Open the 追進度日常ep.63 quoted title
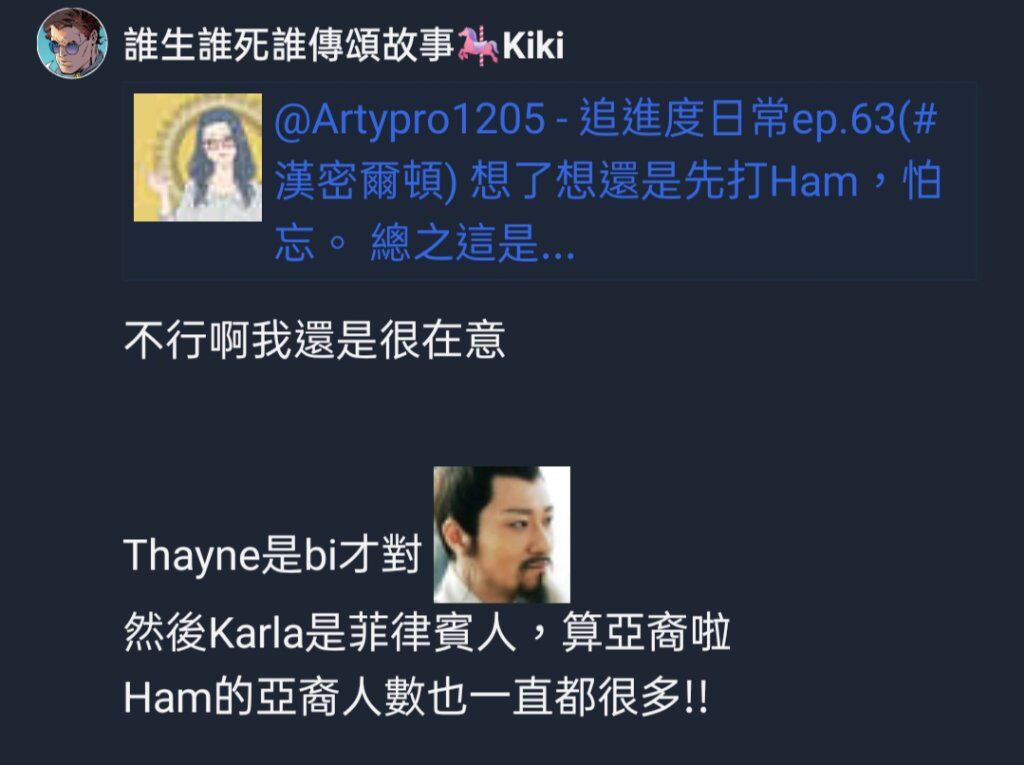 (x=739, y=119)
